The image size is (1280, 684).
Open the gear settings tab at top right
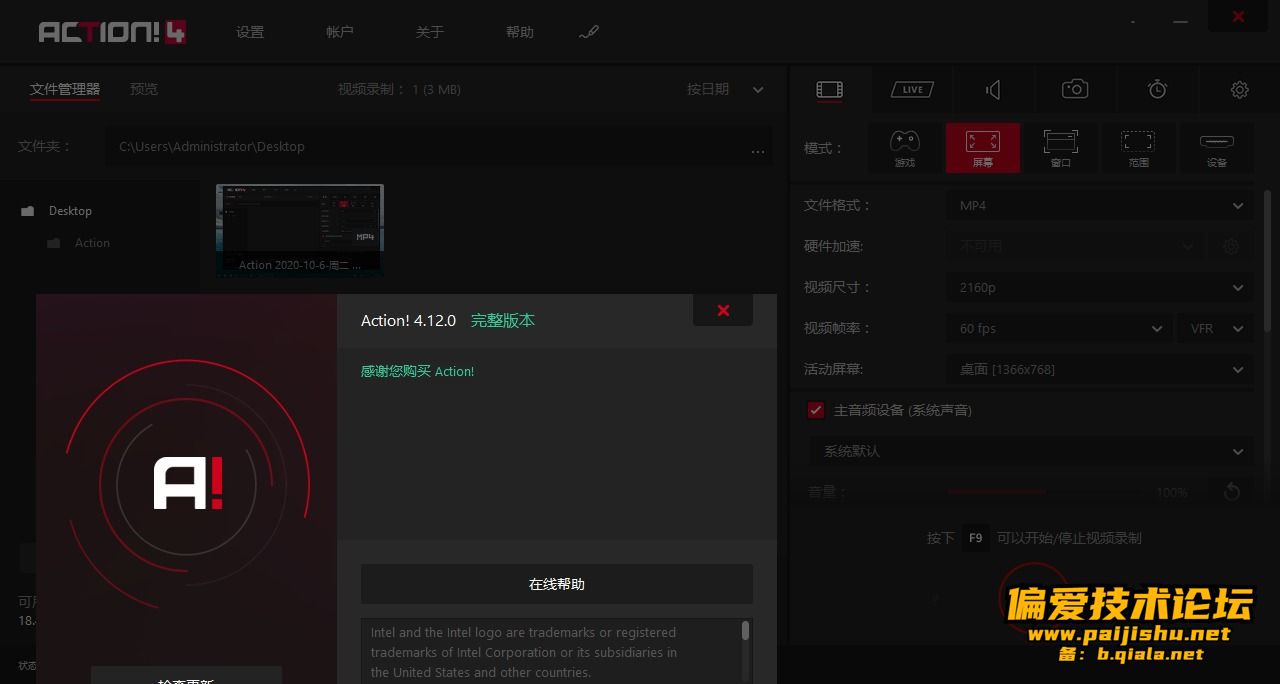pyautogui.click(x=1240, y=90)
